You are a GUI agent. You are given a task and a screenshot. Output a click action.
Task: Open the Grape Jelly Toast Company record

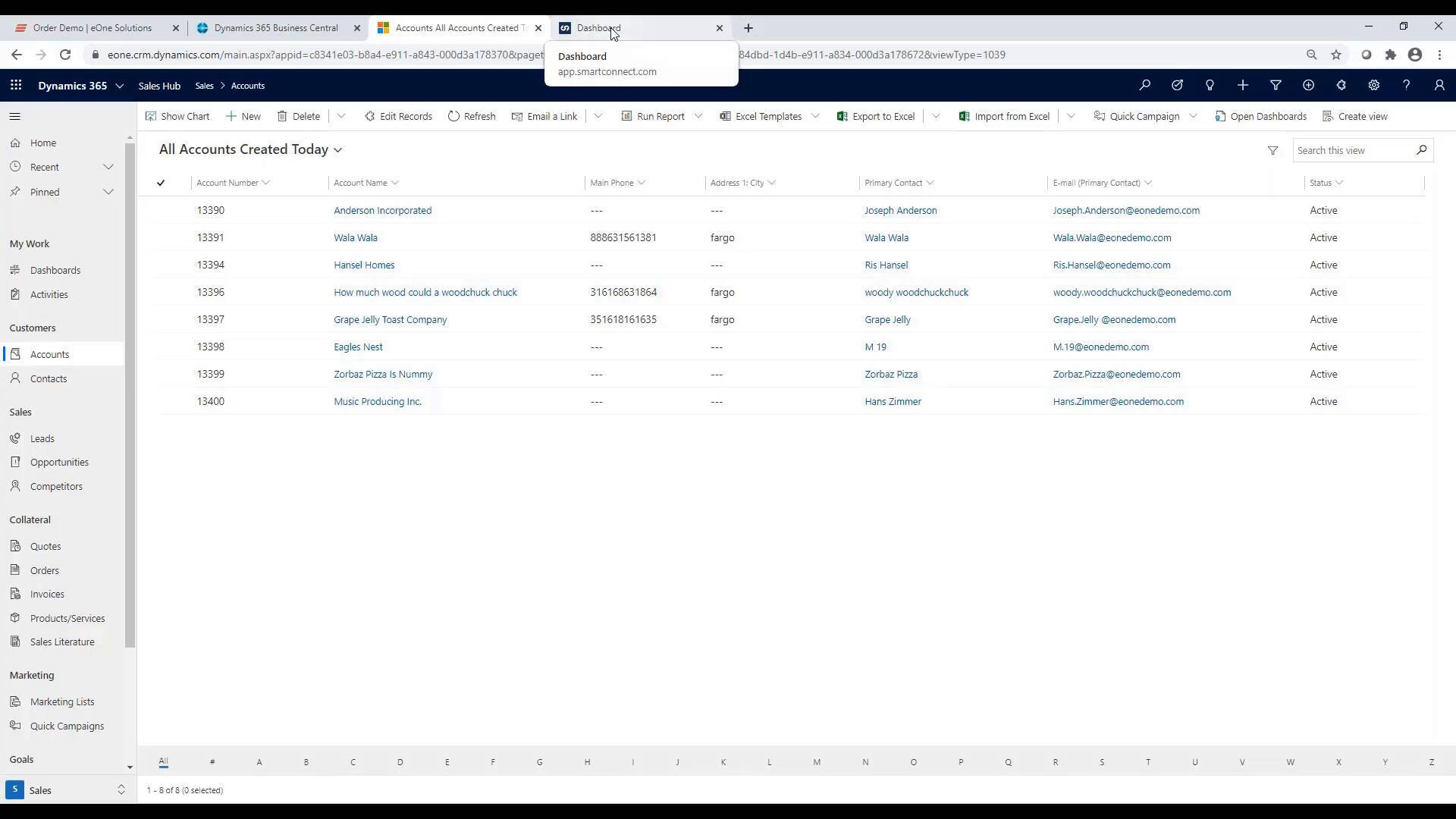pyautogui.click(x=390, y=319)
